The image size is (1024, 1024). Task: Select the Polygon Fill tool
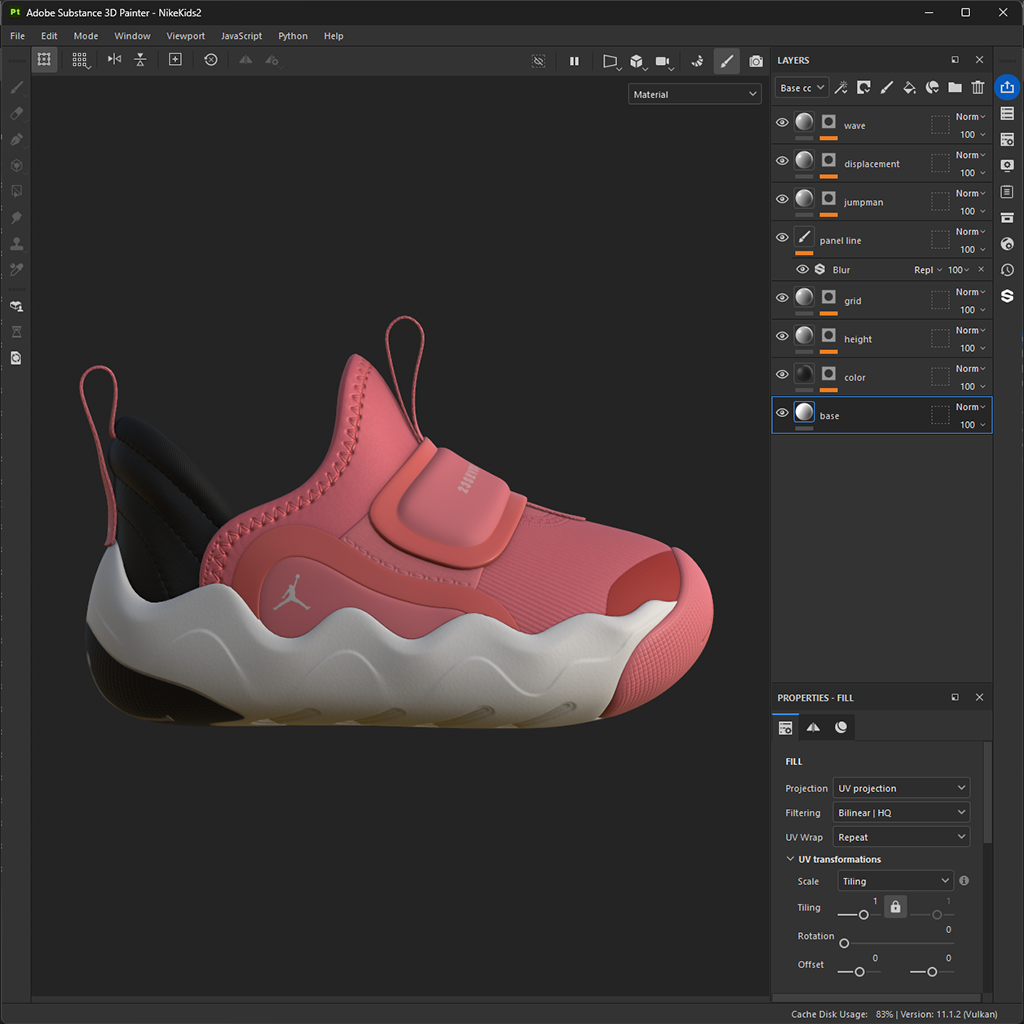[16, 191]
